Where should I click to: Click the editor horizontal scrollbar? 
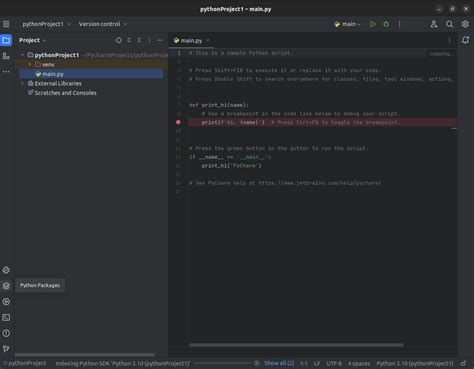(x=296, y=345)
